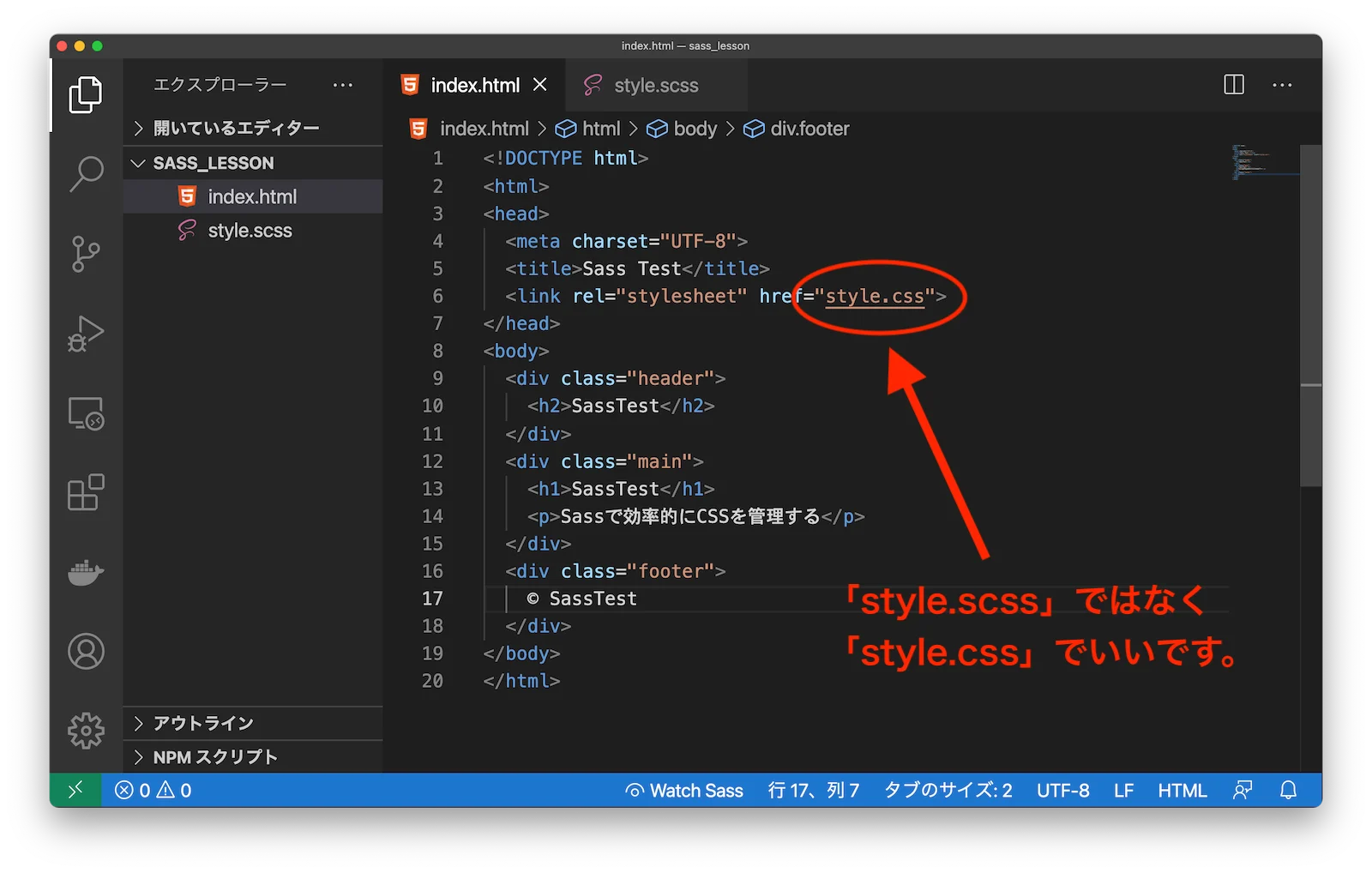
Task: Change the HTML language mode in status bar
Action: (x=1182, y=790)
